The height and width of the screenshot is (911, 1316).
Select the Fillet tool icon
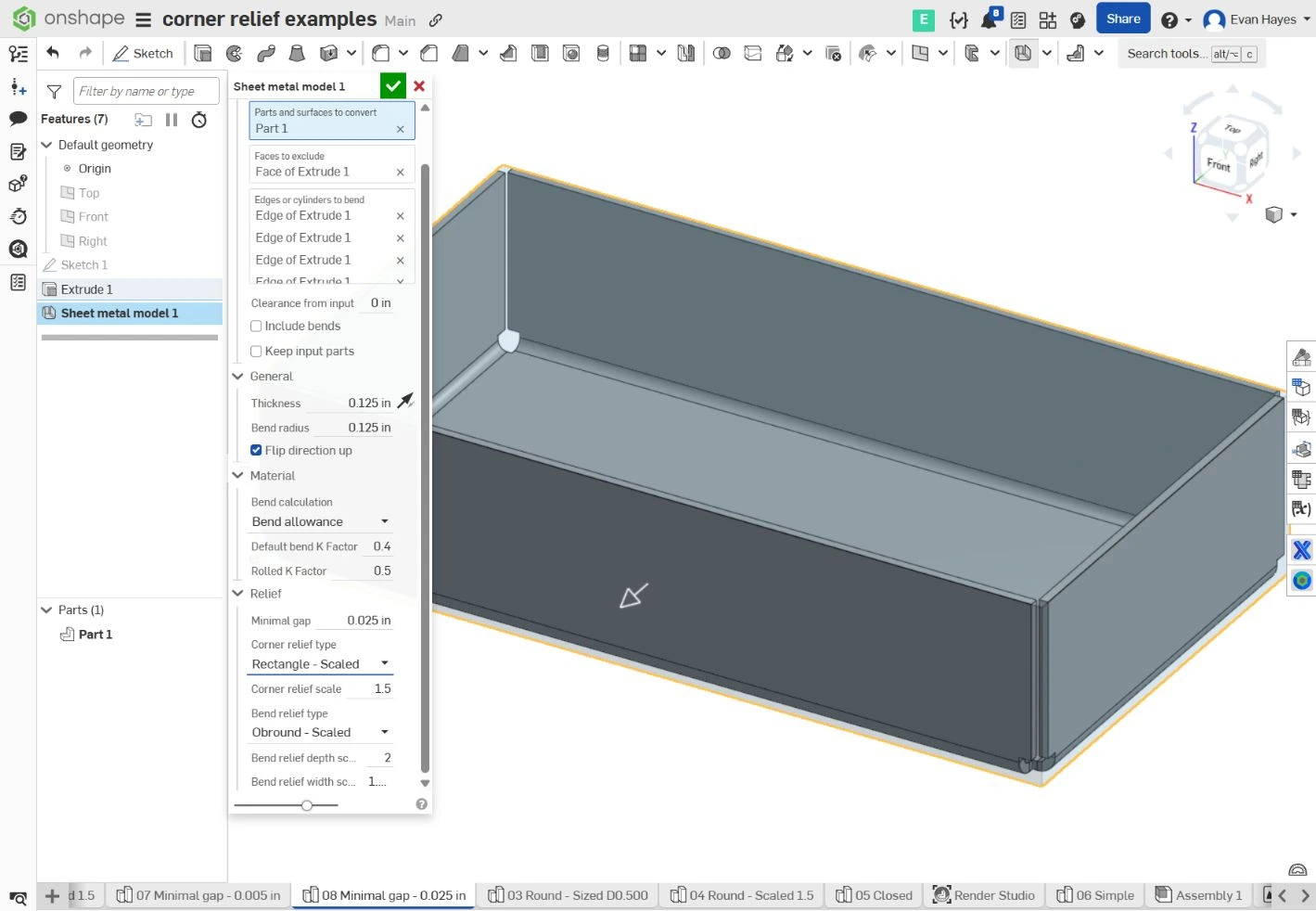click(x=380, y=53)
